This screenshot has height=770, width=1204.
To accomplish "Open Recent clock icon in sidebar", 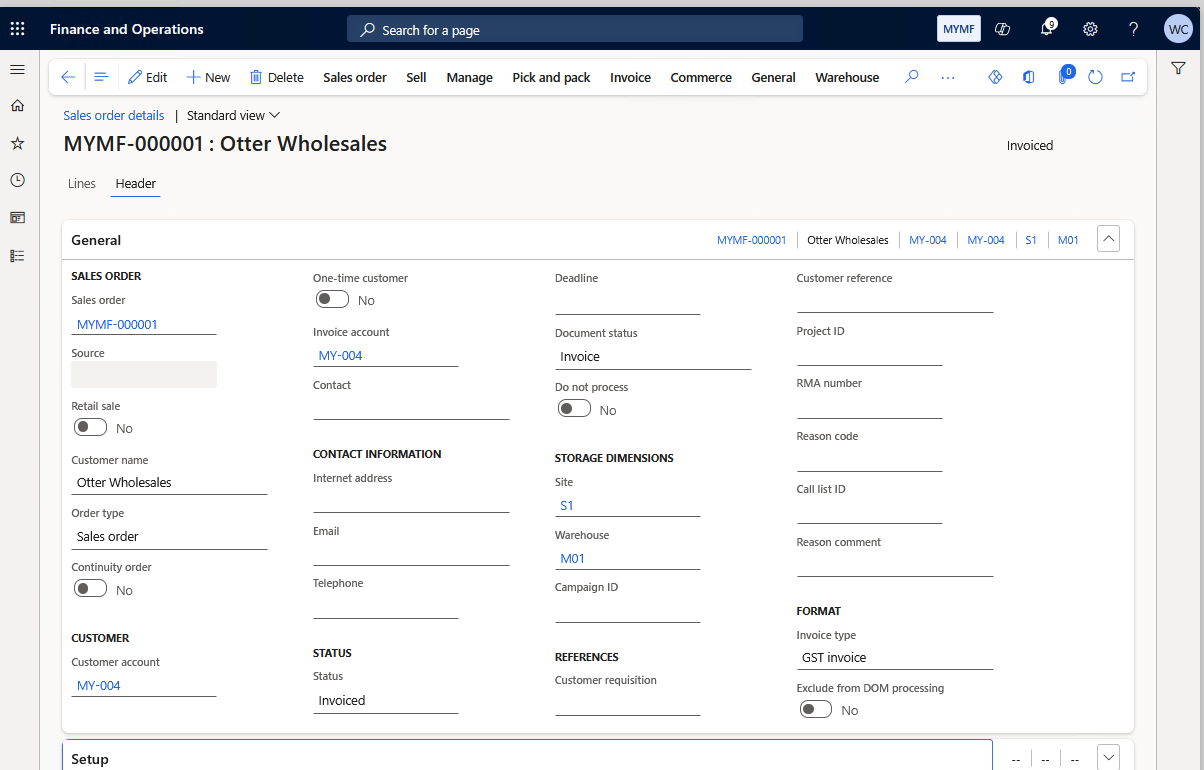I will [x=17, y=180].
